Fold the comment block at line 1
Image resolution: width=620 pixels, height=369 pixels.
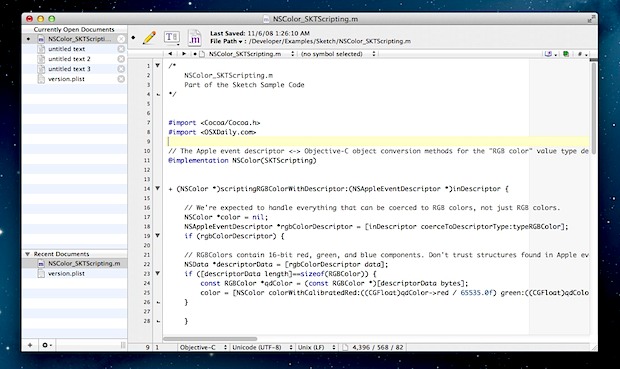(157, 66)
